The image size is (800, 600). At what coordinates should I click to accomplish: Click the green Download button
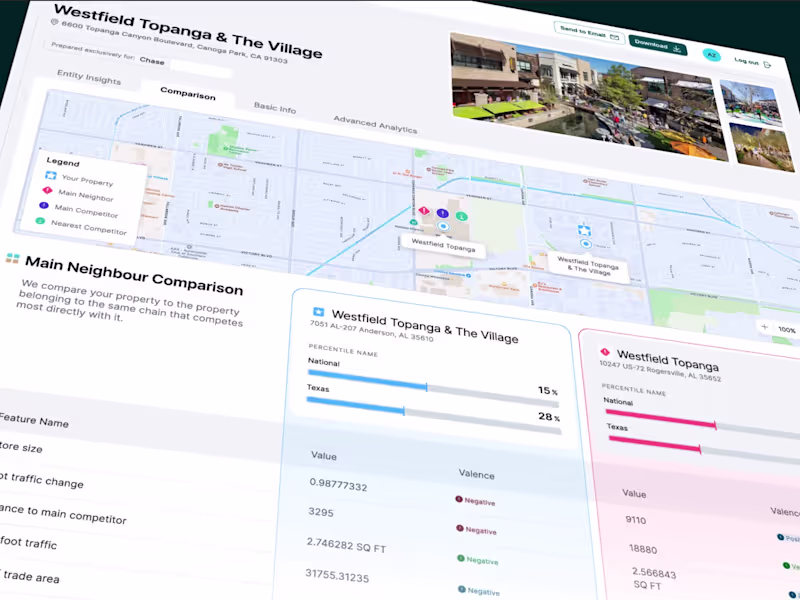[x=657, y=45]
